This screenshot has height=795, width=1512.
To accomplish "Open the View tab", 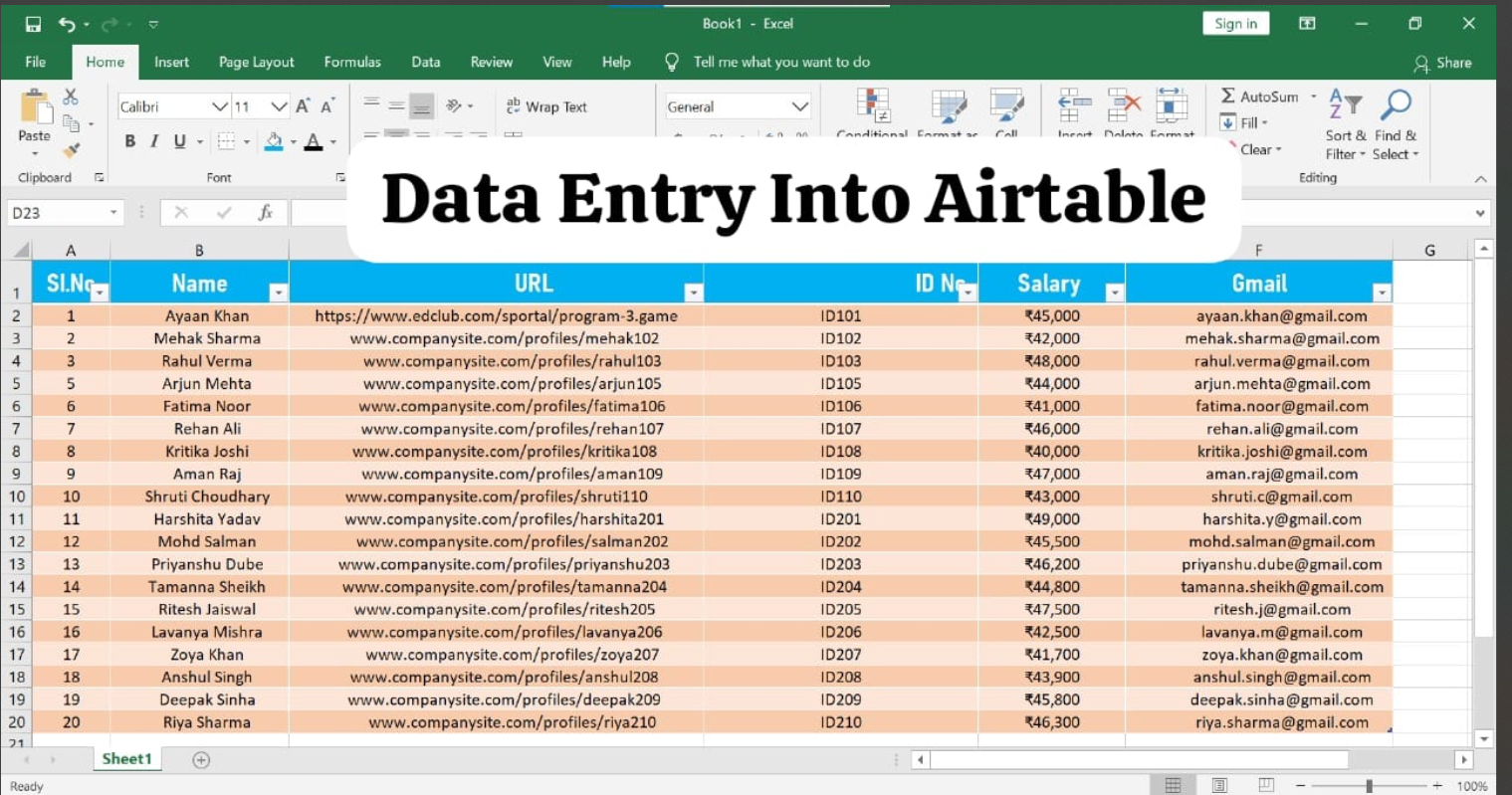I will coord(557,62).
